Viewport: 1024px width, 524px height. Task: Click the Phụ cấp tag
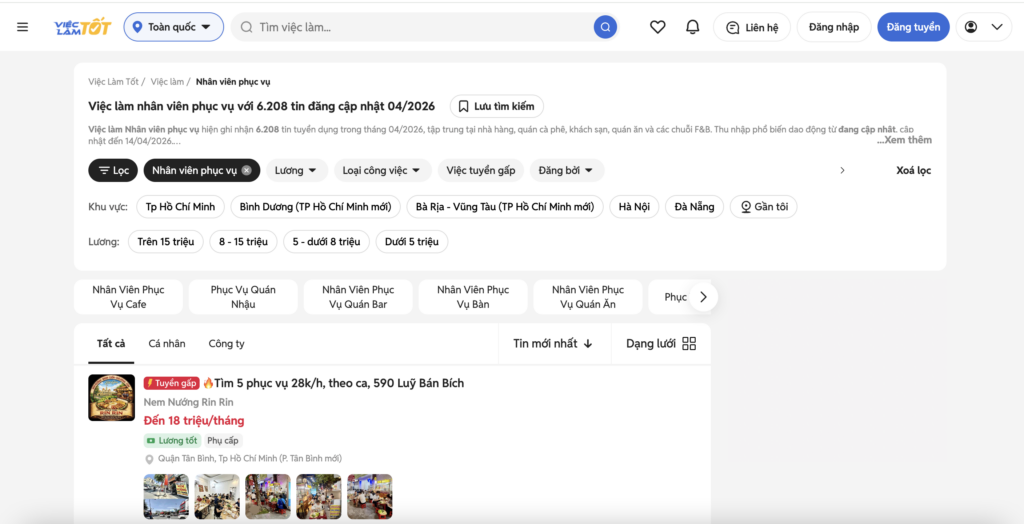(223, 441)
